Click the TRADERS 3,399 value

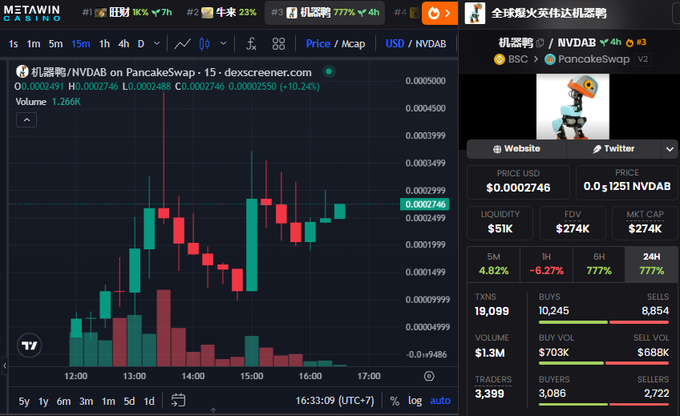[x=489, y=393]
